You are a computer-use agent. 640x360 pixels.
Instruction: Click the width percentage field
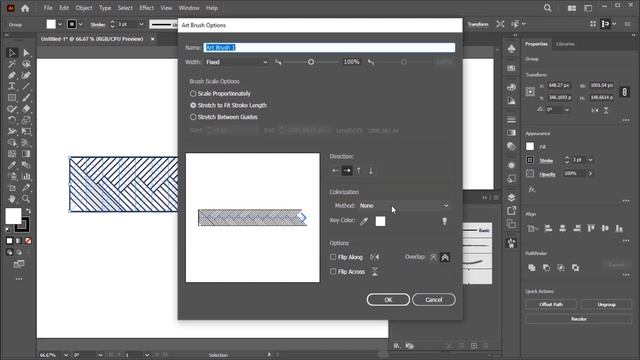click(351, 62)
